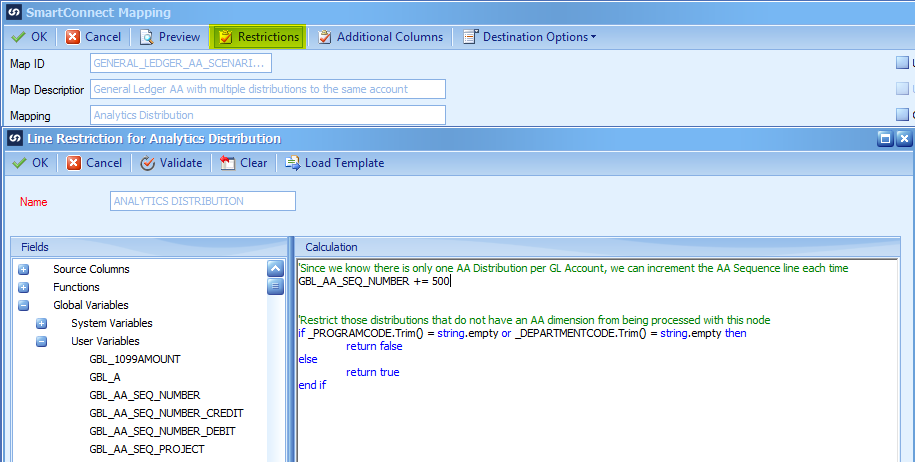915x462 pixels.
Task: Cancel the Line Restriction dialog
Action: [95, 163]
